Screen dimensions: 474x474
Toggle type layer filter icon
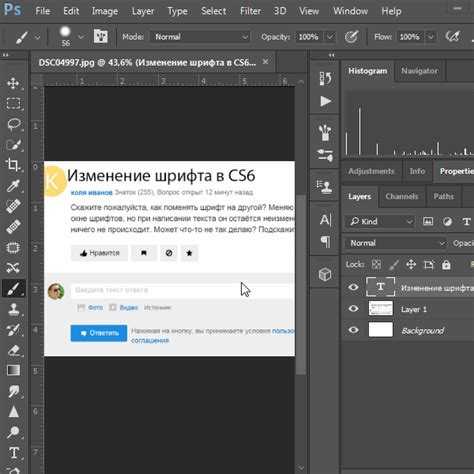pos(466,221)
